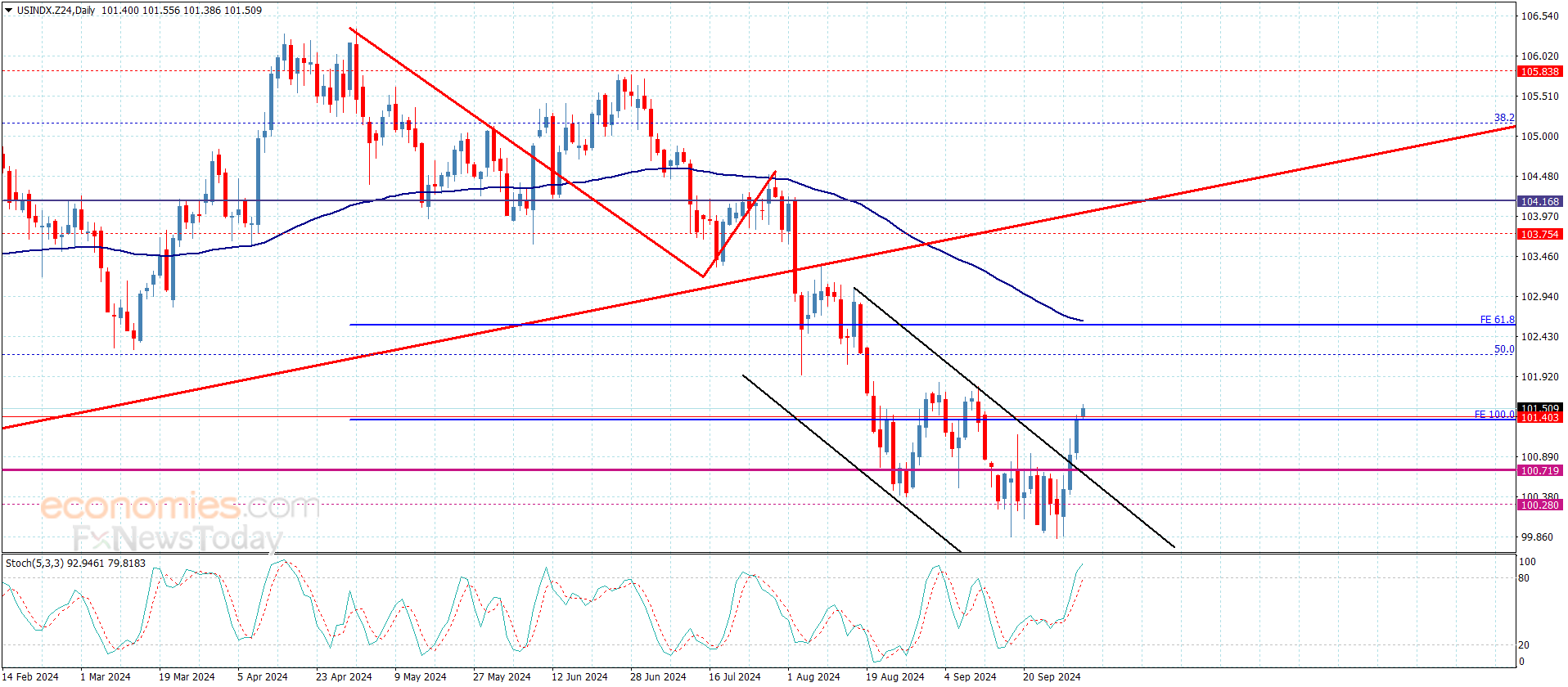This screenshot has height=687, width=1568.
Task: Click the Stoch(5,3,3) indicator label
Action: pos(34,563)
